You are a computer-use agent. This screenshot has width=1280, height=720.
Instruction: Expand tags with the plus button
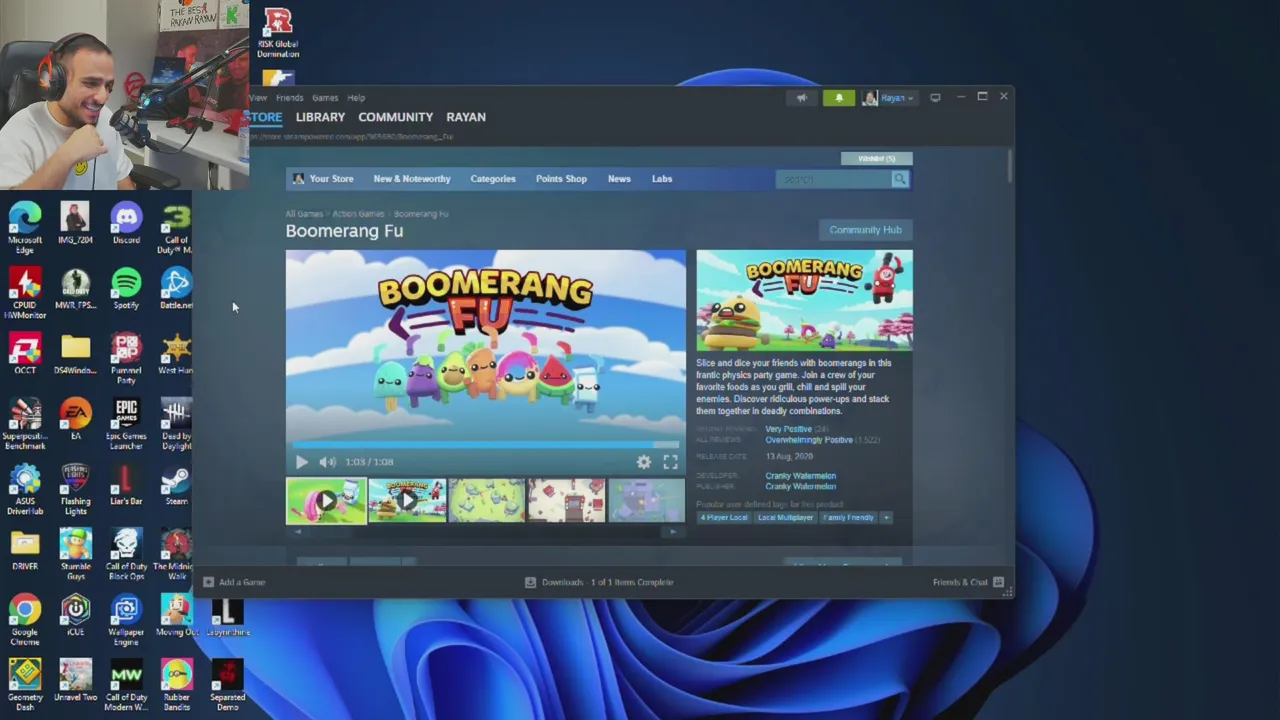pos(886,518)
